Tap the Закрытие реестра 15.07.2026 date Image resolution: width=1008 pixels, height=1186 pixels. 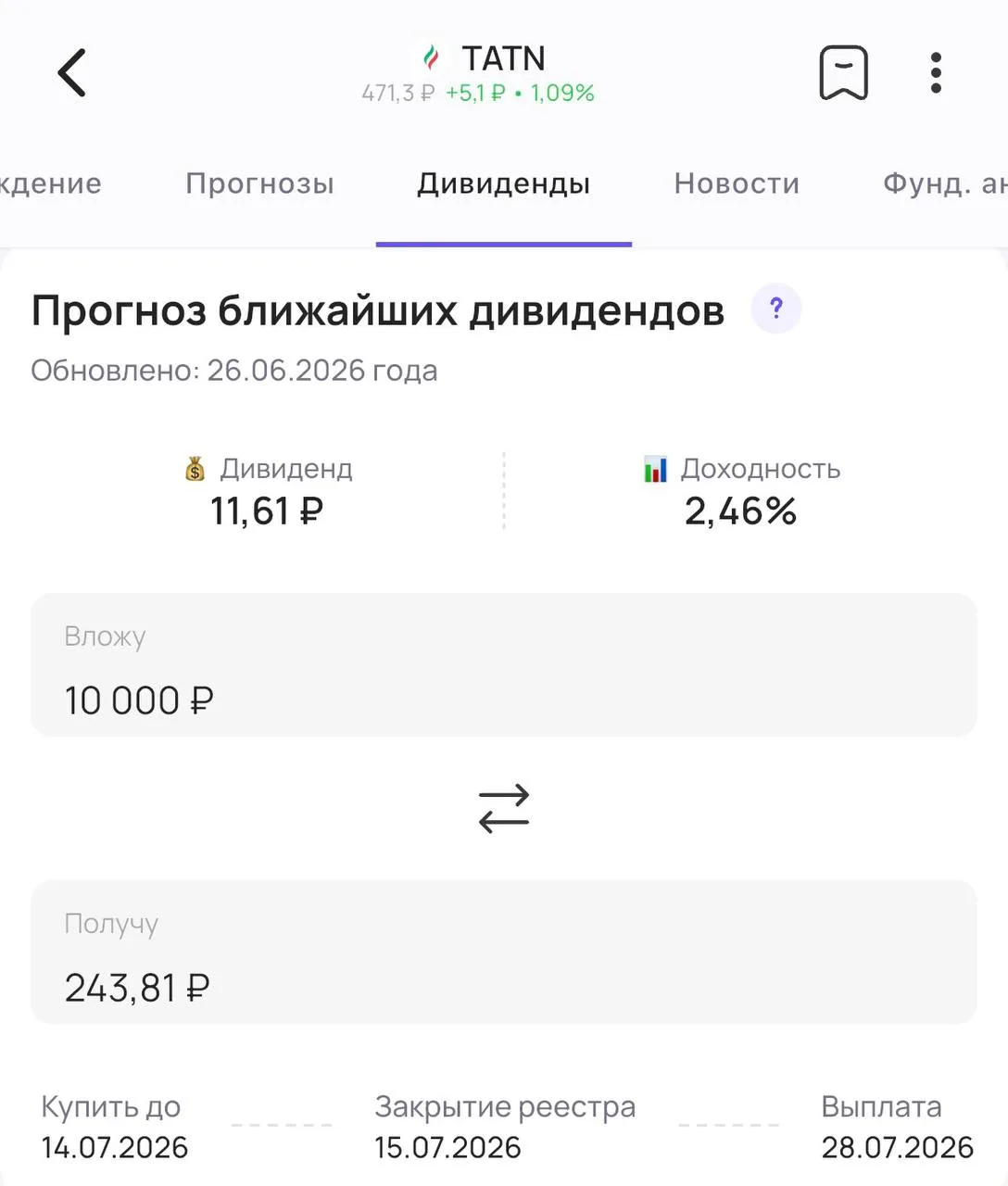447,1147
